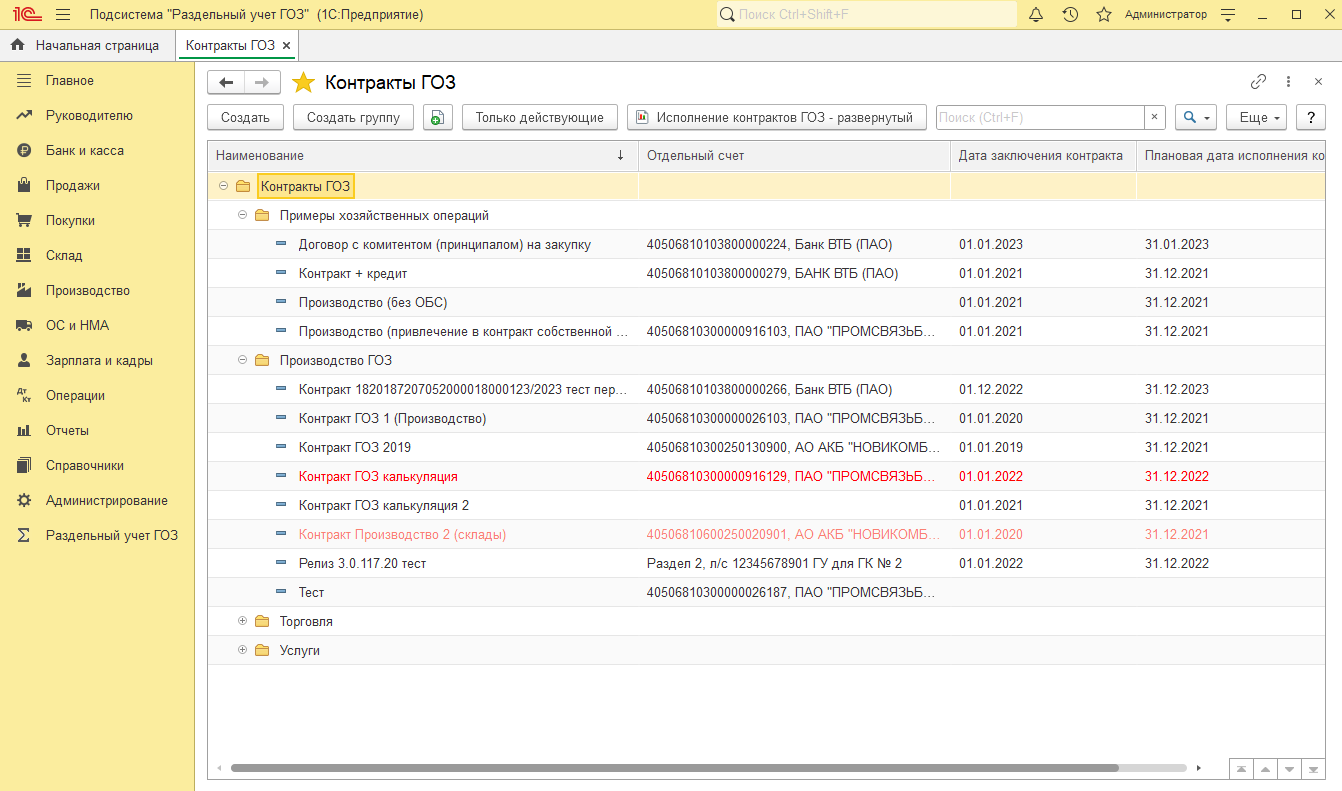
Task: Click the list search field Поиск (Ctrl+F)
Action: point(1040,117)
